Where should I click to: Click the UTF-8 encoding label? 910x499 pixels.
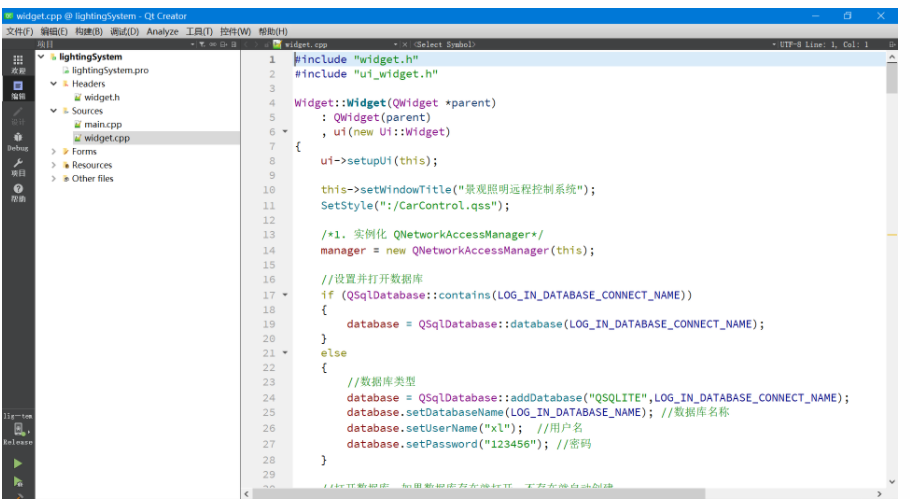tap(791, 44)
